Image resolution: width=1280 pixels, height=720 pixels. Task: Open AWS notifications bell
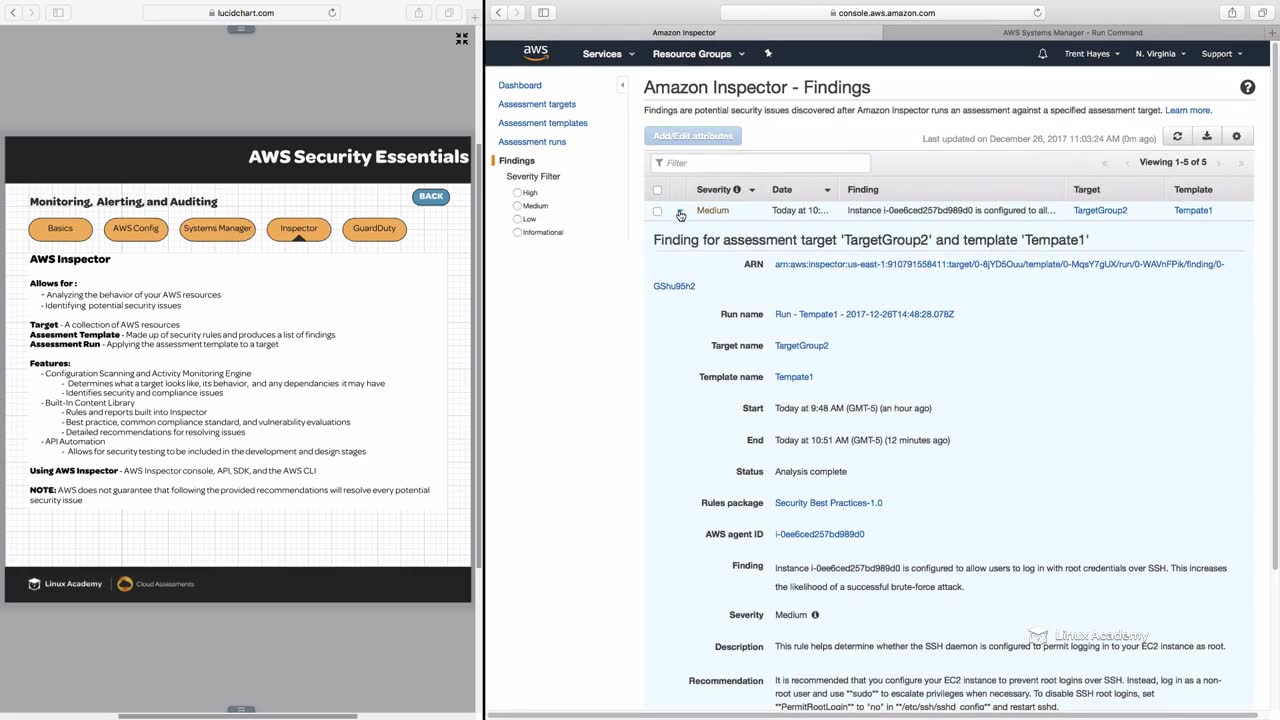point(1043,54)
